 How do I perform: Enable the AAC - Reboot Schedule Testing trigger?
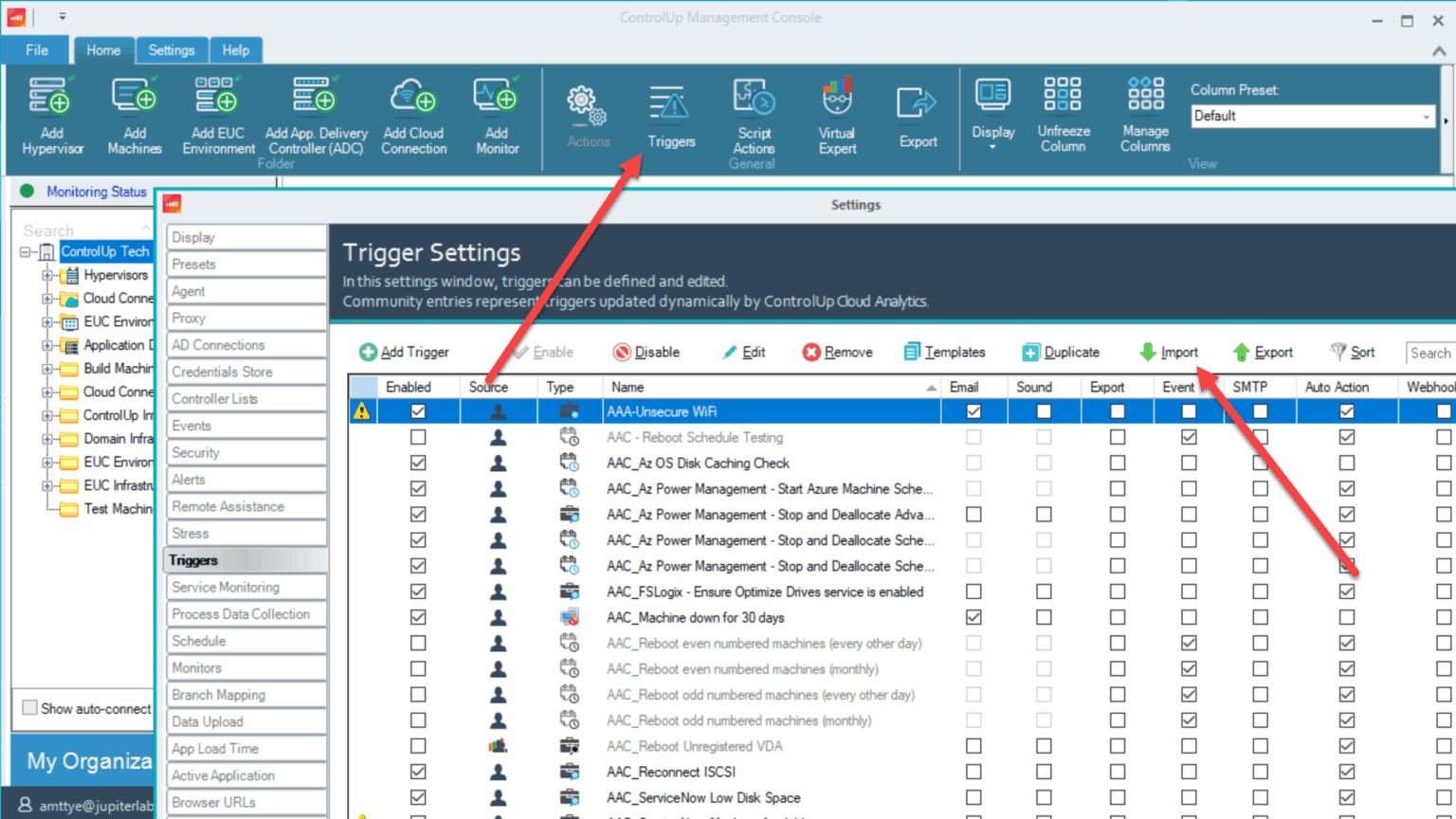click(x=418, y=437)
